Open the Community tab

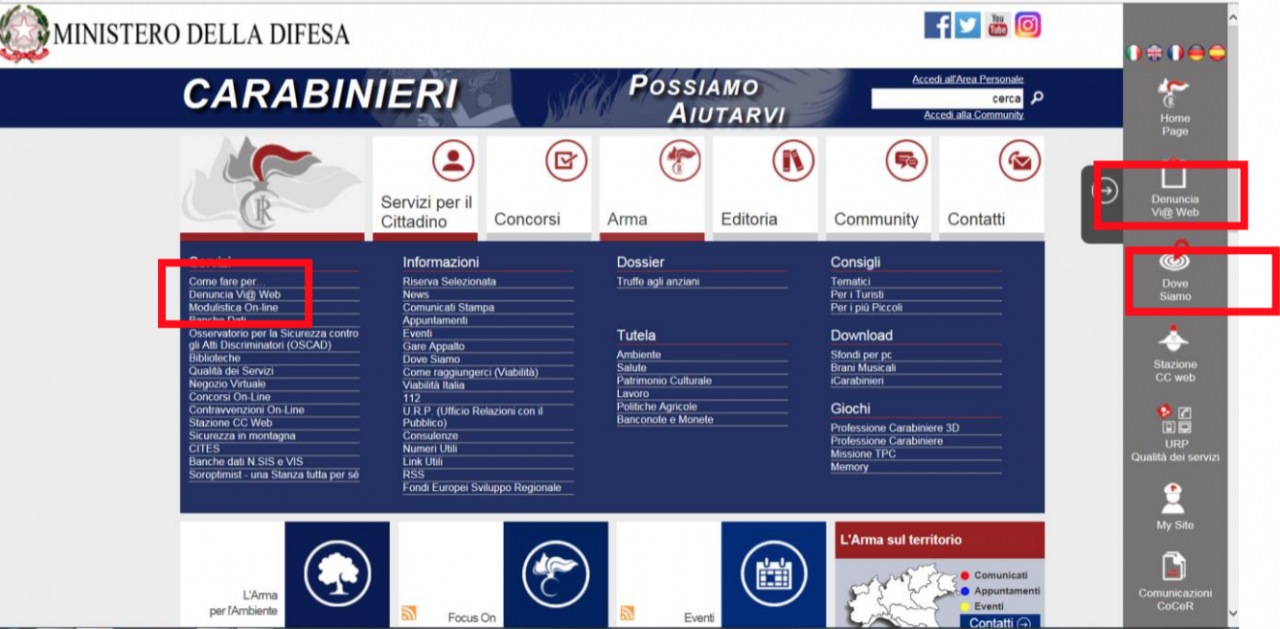click(879, 187)
